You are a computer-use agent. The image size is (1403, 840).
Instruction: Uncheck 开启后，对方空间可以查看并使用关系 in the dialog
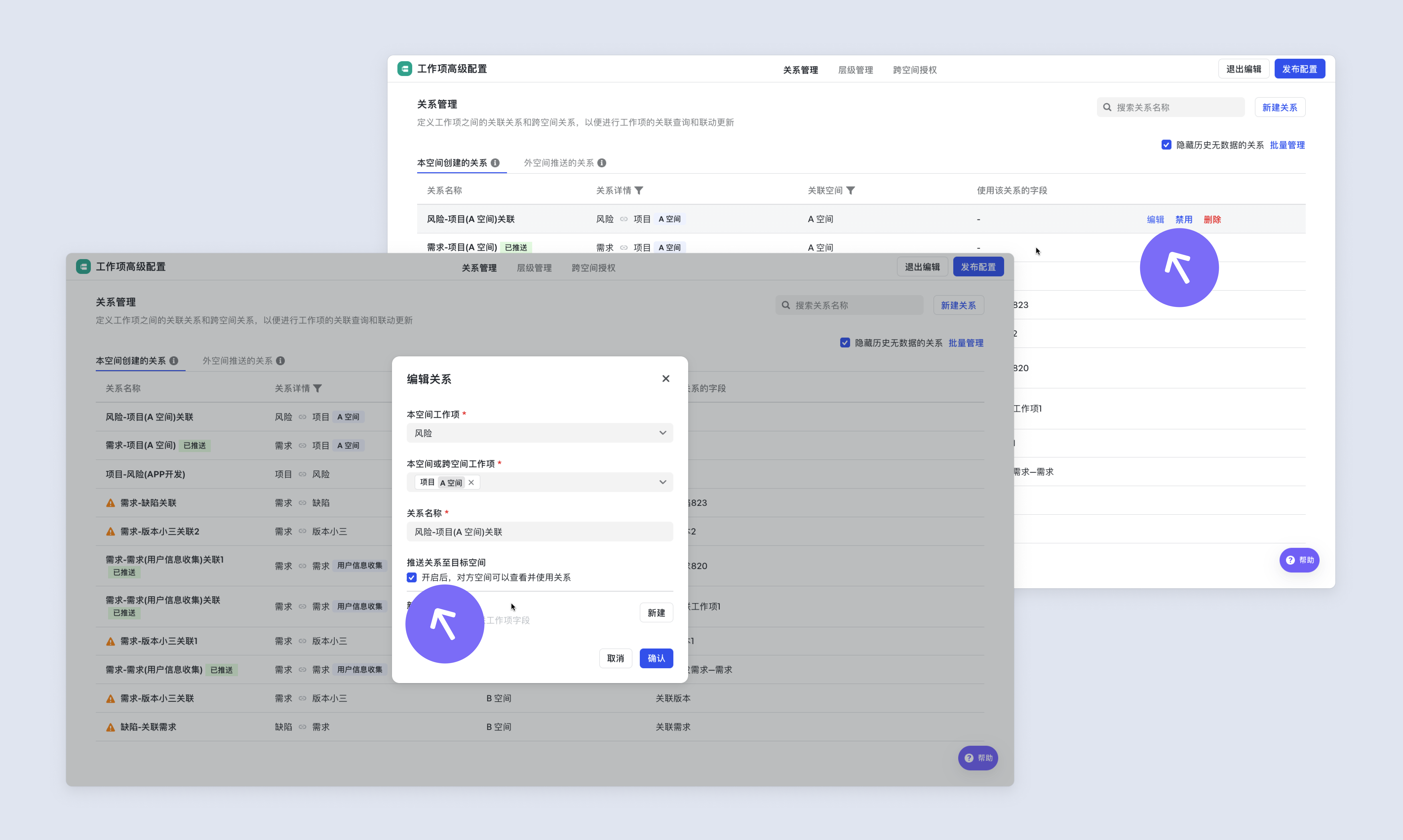412,577
